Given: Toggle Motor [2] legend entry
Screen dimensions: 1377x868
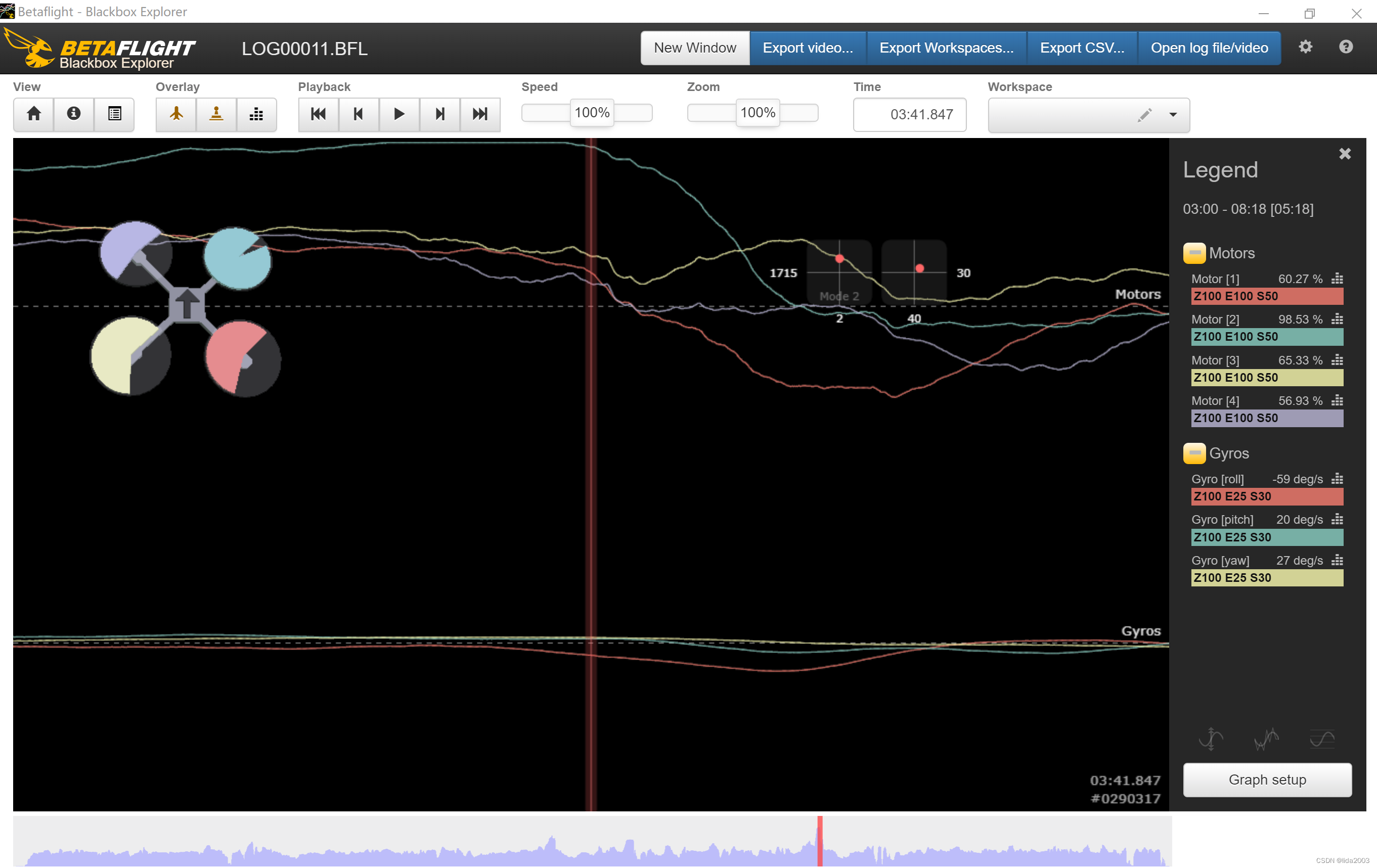Looking at the screenshot, I should 1215,319.
